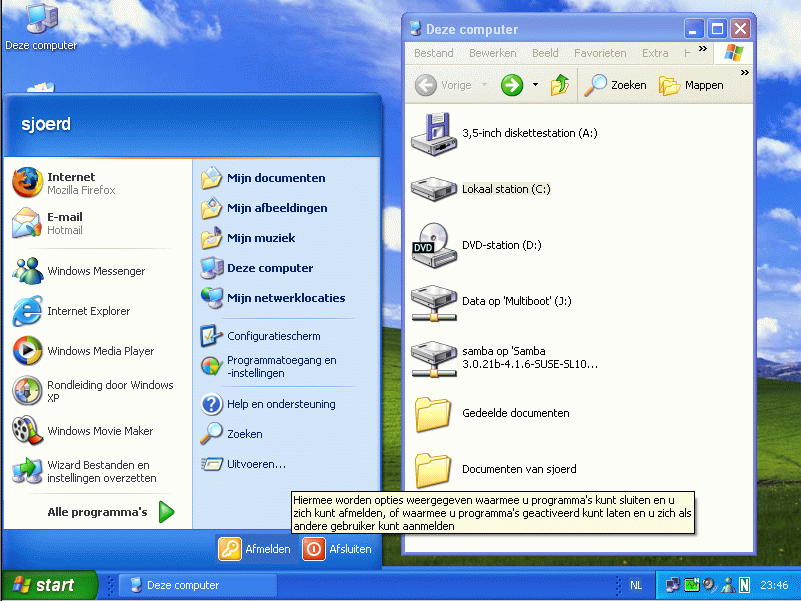Image resolution: width=801 pixels, height=601 pixels.
Task: Open Deze computer from Start menu
Action: click(256, 268)
